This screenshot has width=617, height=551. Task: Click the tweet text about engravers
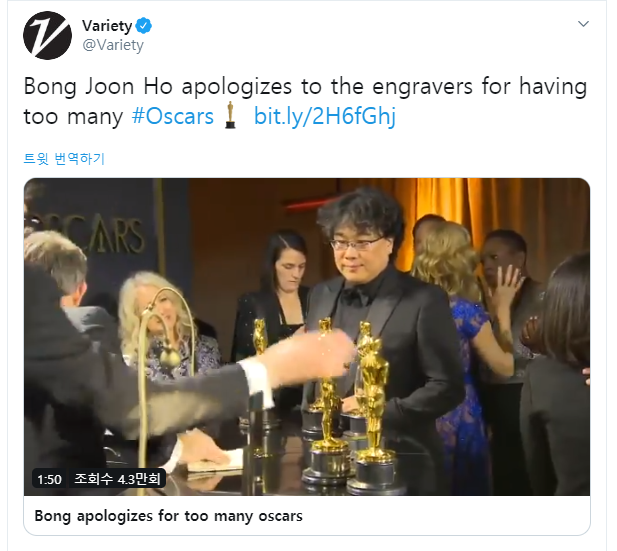point(305,102)
